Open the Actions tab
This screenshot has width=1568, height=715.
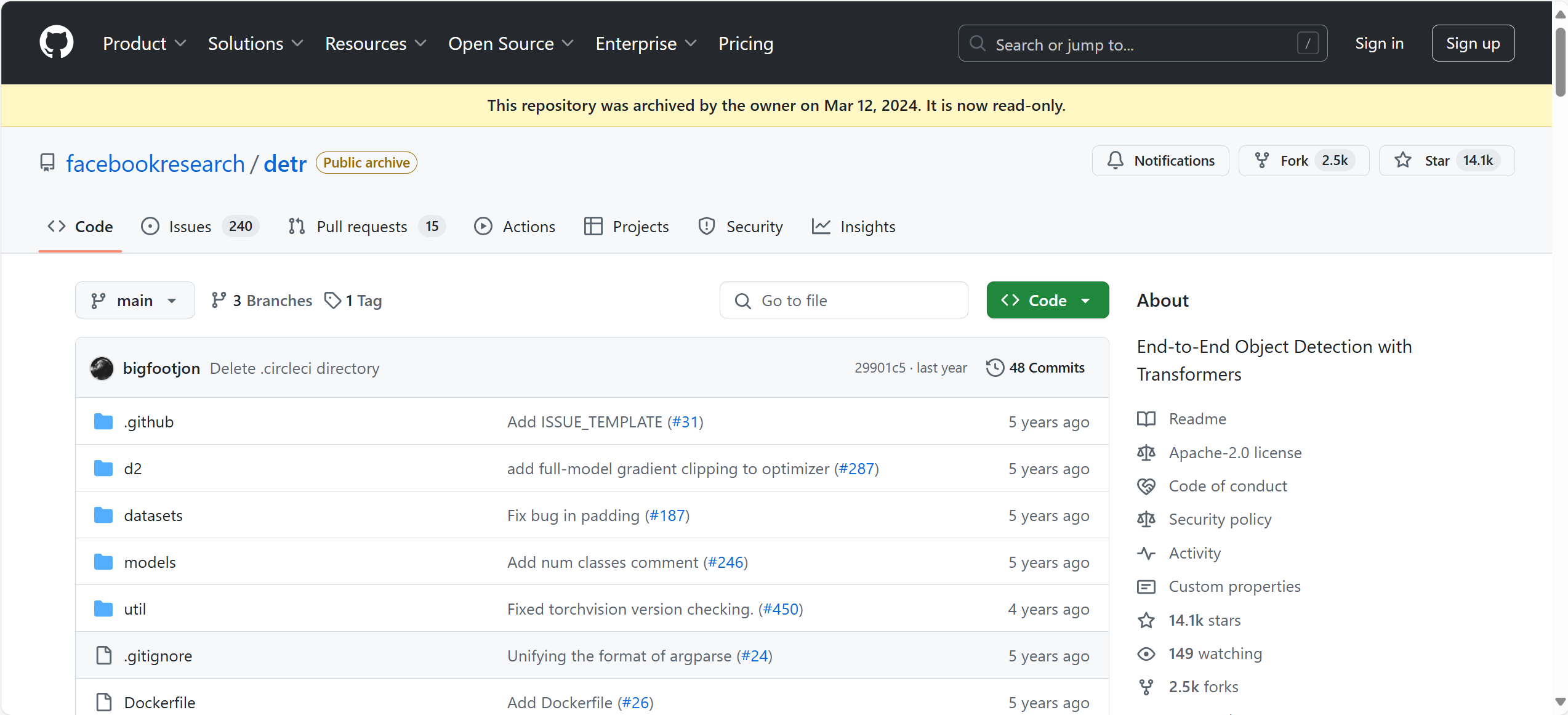click(515, 227)
